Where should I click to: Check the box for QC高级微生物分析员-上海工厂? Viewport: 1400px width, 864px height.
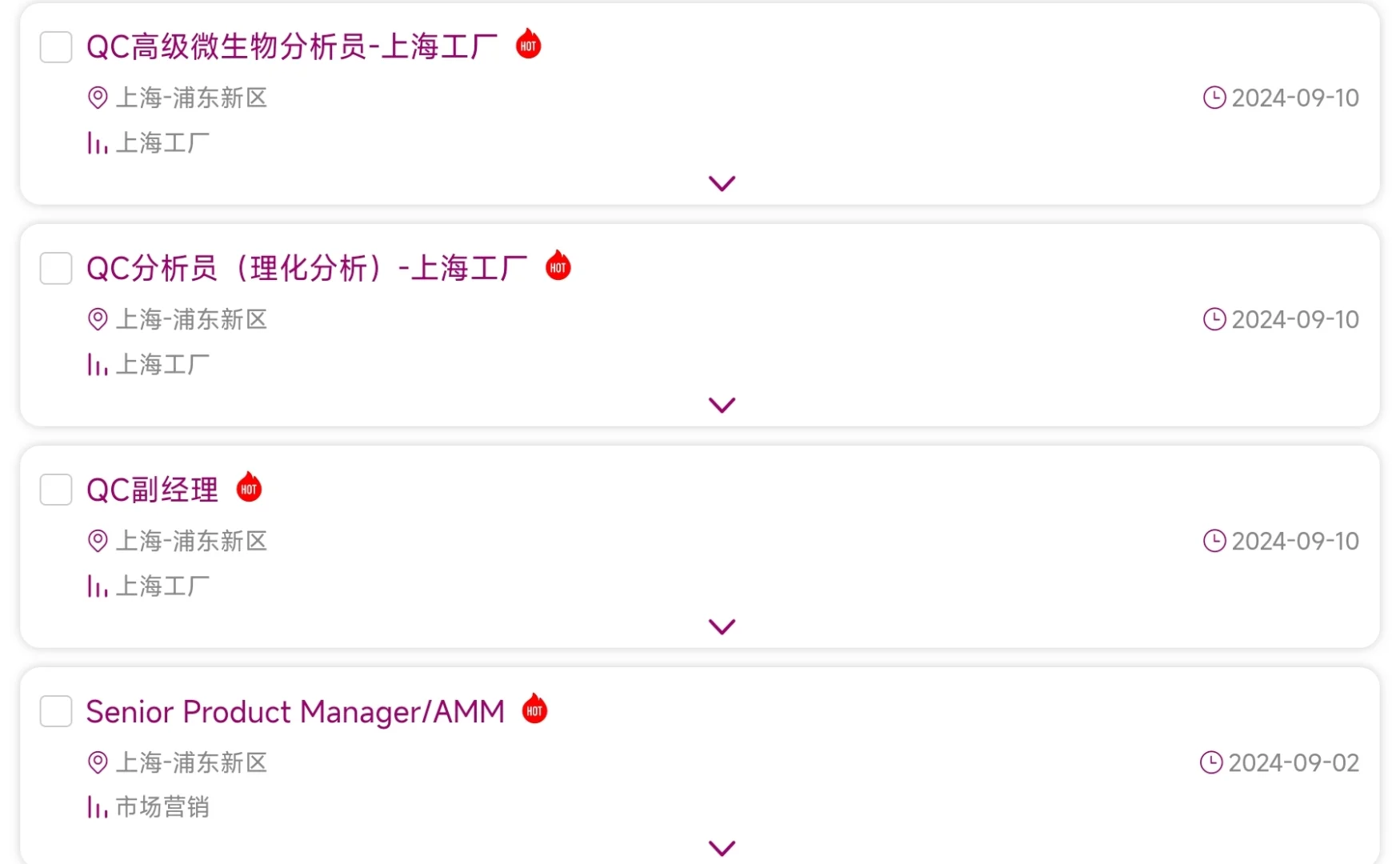coord(56,47)
